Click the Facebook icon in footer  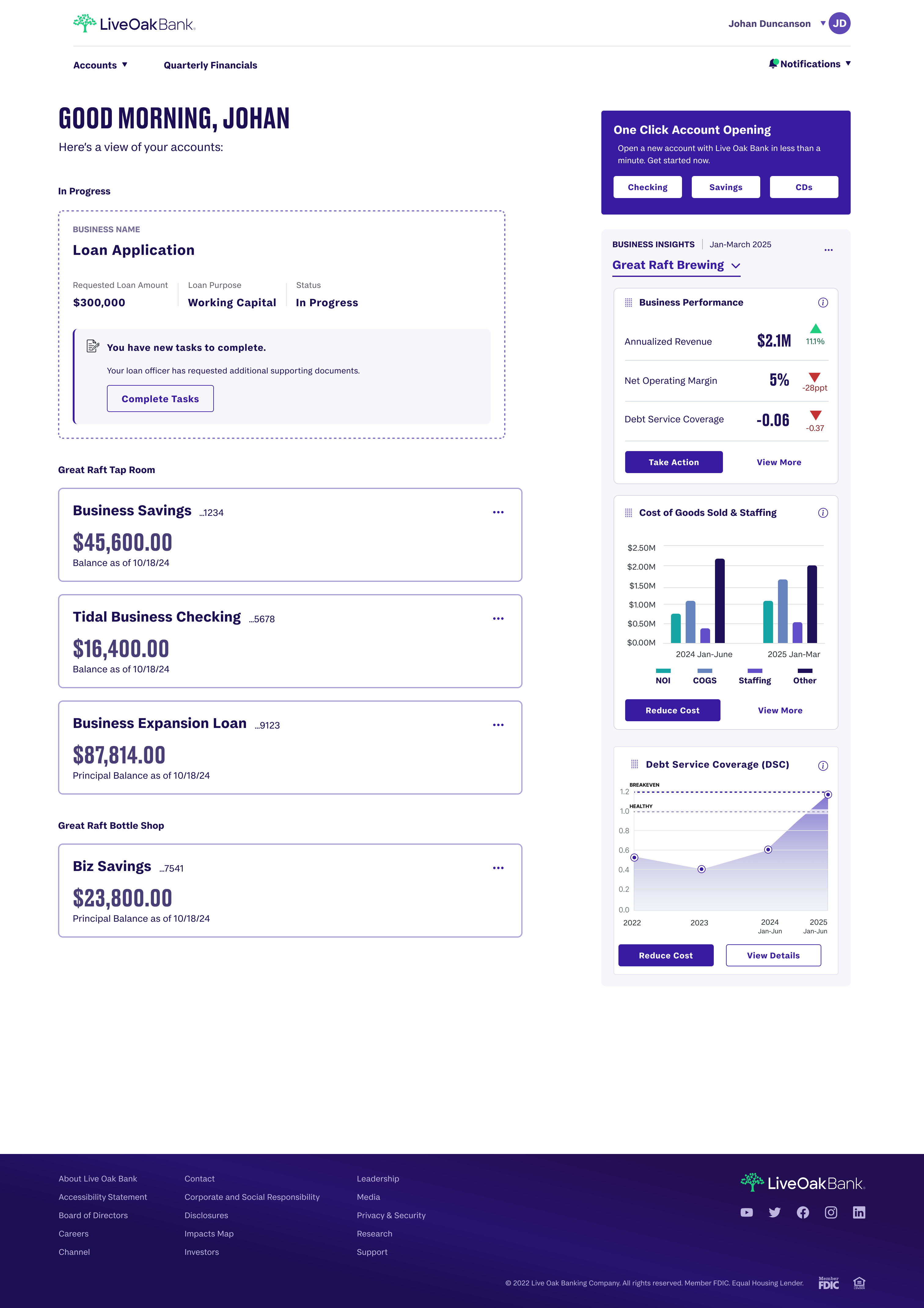[x=803, y=1212]
